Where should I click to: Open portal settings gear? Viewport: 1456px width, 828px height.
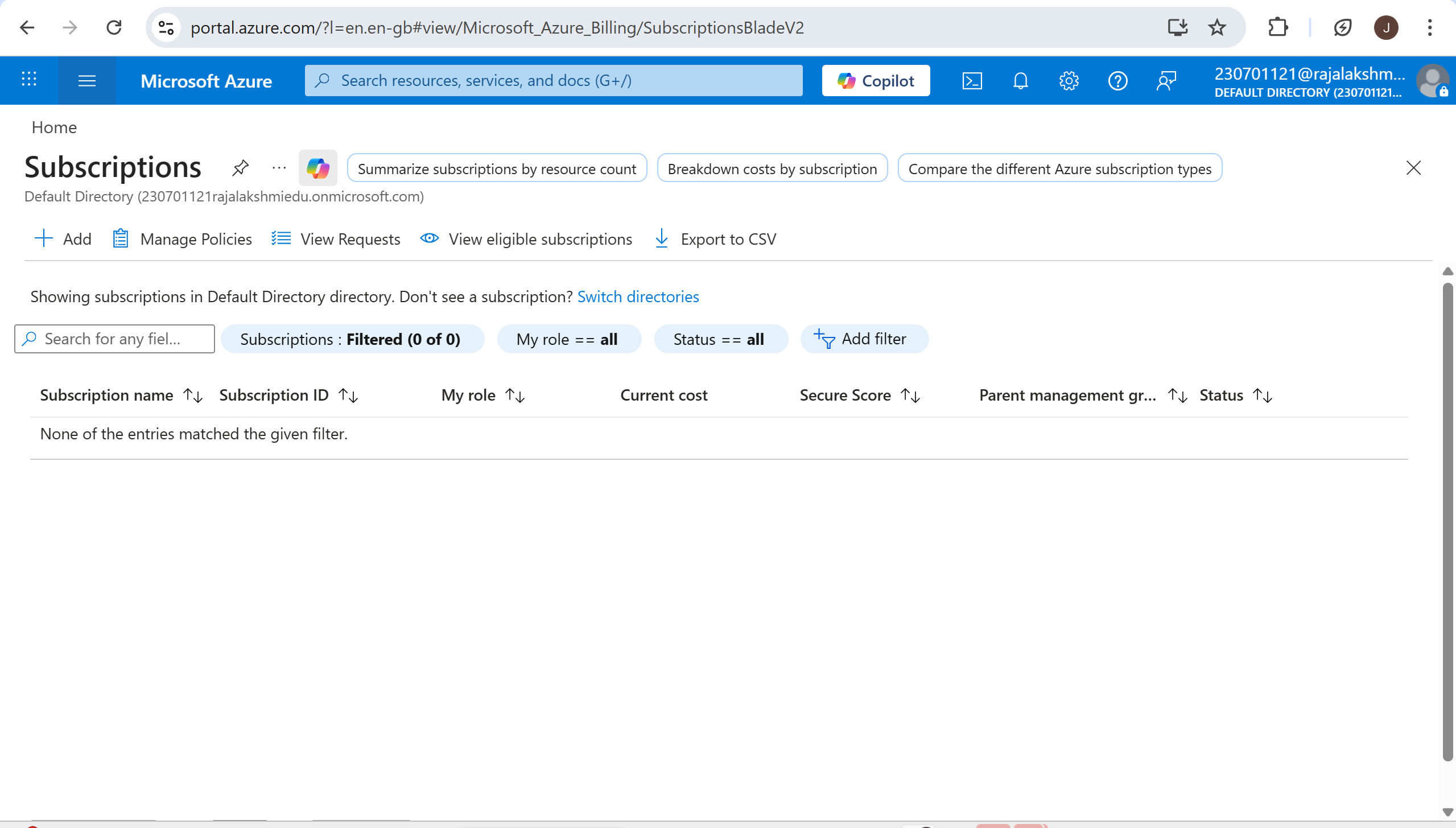coord(1069,81)
